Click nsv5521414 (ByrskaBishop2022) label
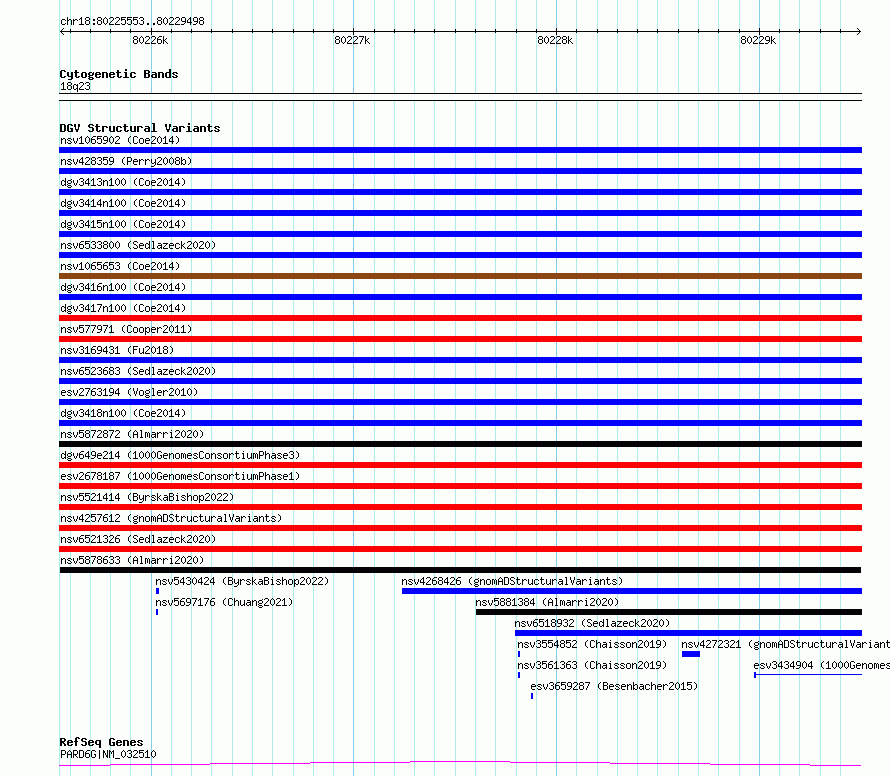 point(147,497)
